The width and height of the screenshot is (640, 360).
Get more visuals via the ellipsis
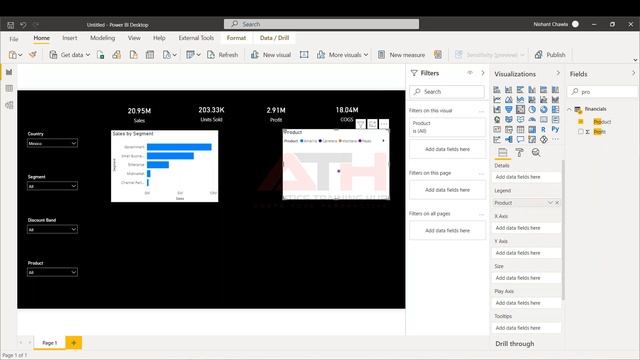555,139
